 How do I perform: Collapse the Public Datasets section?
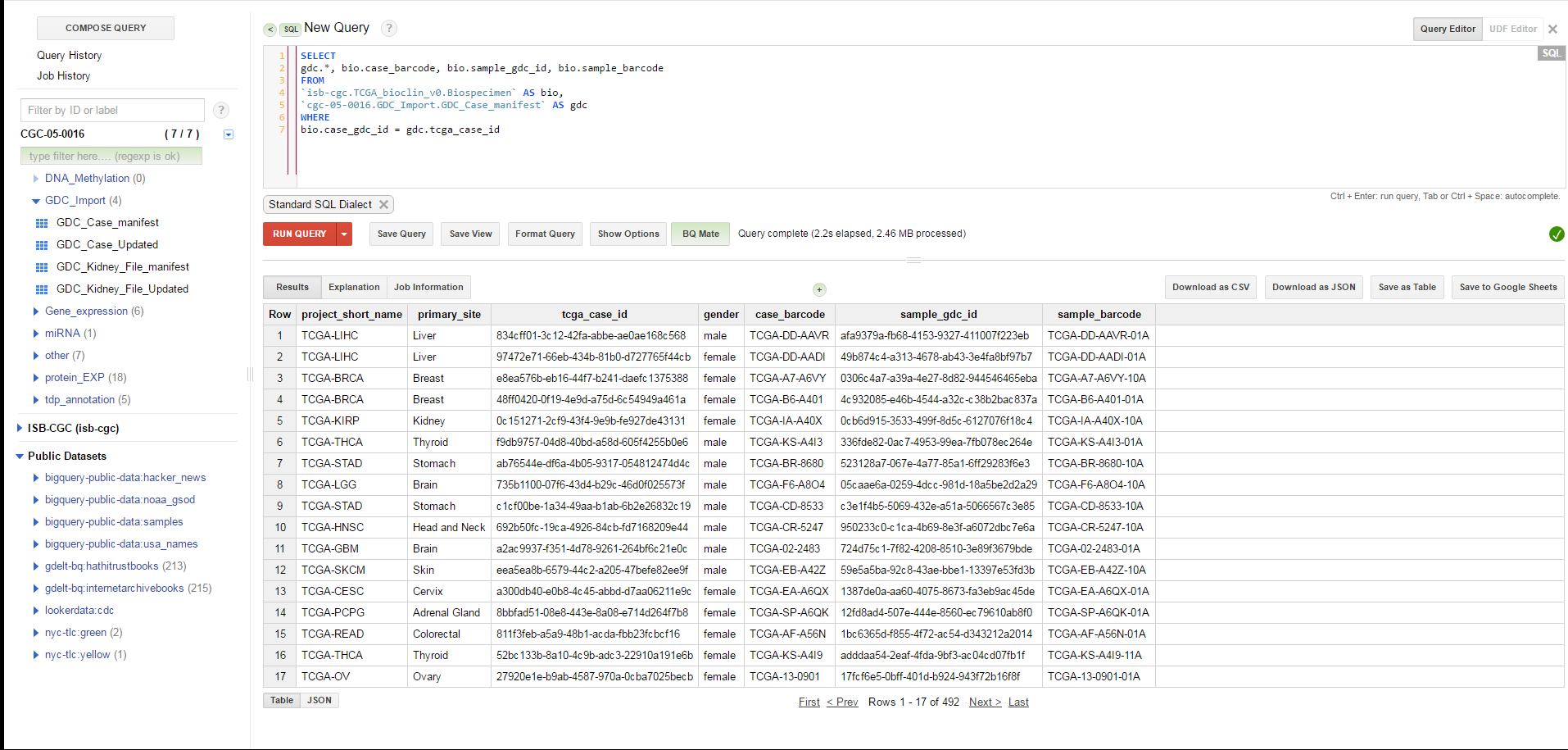20,457
